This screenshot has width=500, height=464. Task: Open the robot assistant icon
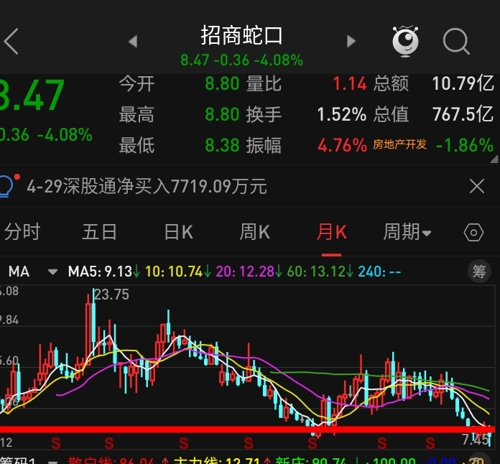coord(405,41)
